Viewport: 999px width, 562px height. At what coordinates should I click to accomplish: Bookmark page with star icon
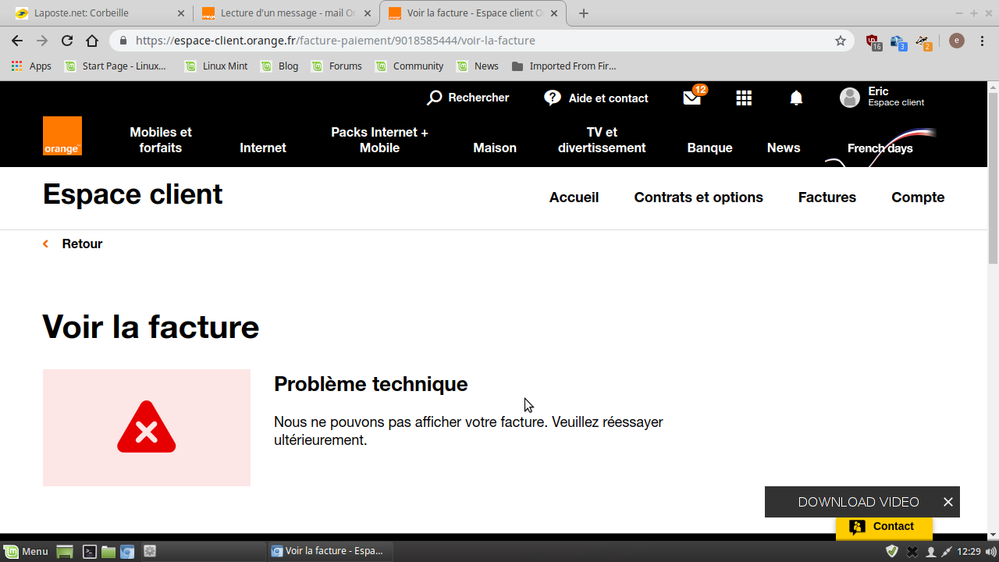(840, 41)
